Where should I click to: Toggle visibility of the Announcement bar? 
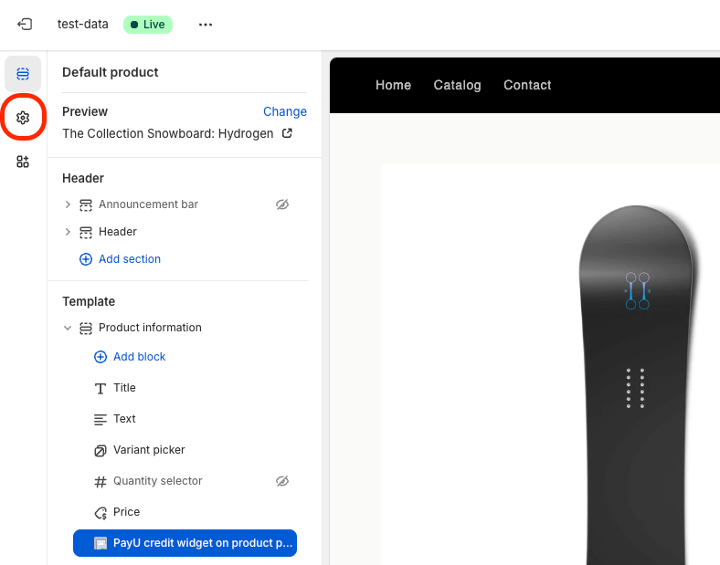282,204
